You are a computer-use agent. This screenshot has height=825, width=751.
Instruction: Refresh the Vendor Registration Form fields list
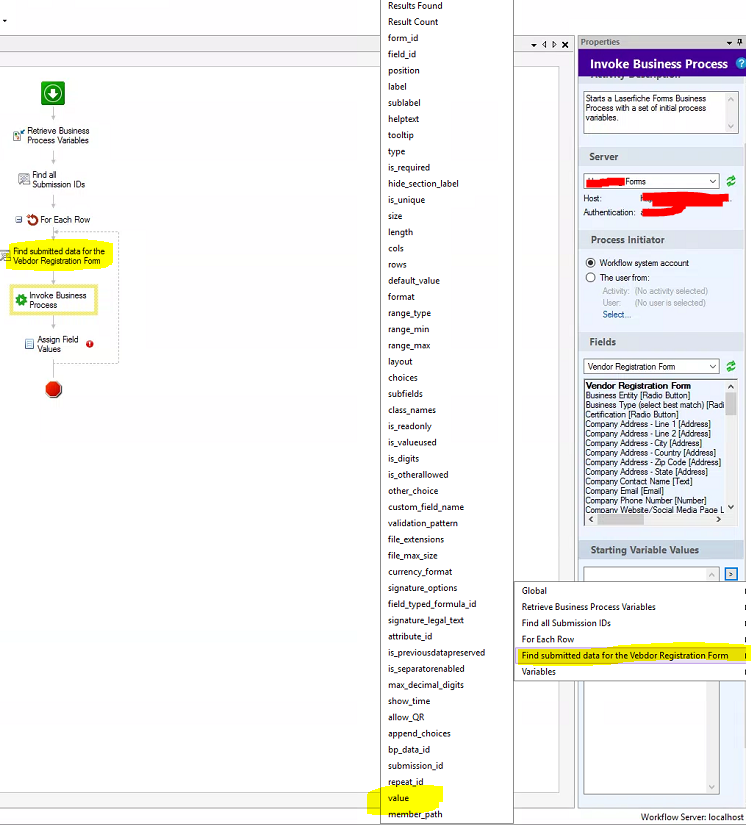click(x=731, y=366)
